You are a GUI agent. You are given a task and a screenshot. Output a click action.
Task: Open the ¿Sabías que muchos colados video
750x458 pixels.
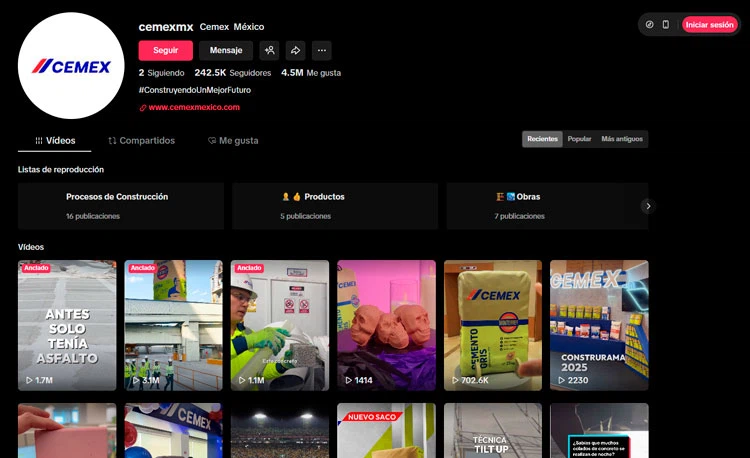click(599, 430)
